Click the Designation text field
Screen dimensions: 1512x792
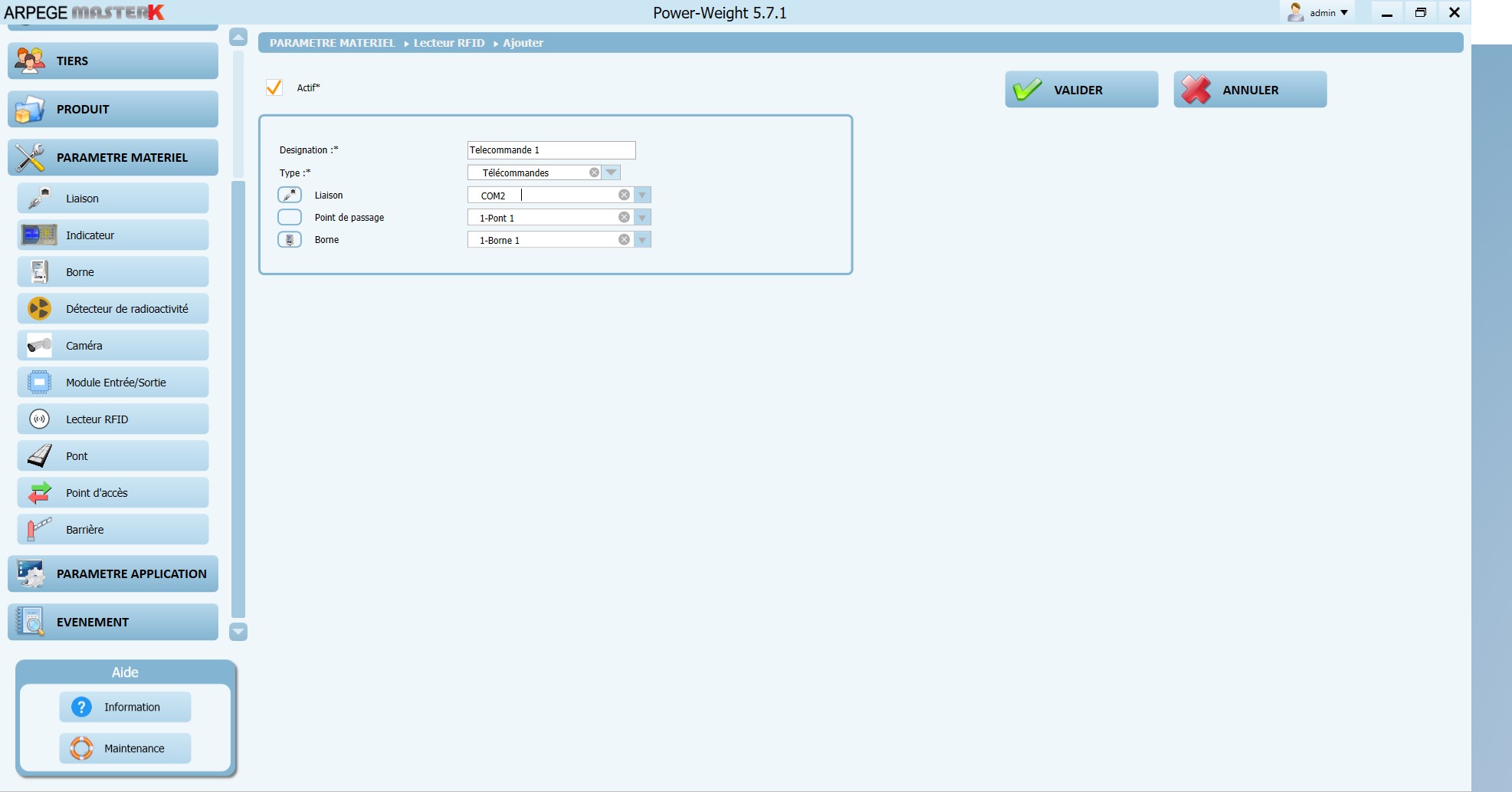(x=551, y=150)
